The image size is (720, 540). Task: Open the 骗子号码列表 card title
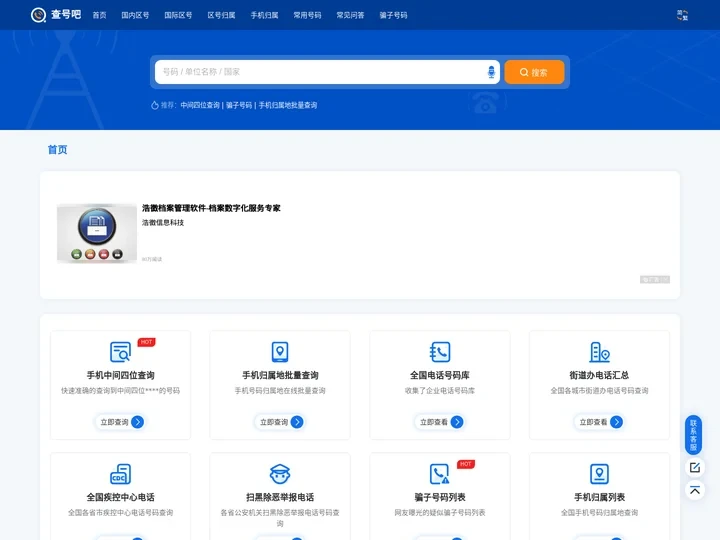pos(440,497)
